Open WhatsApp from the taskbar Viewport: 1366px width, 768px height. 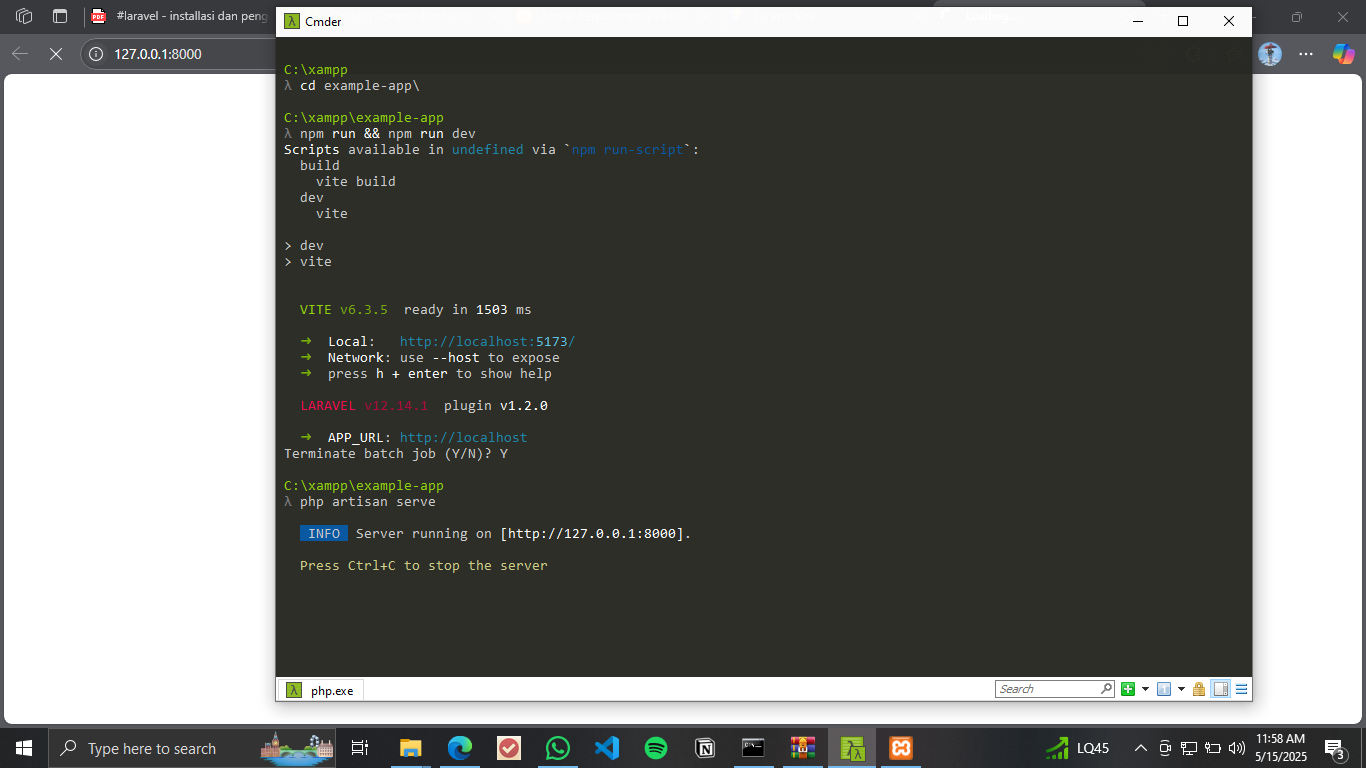coord(557,747)
